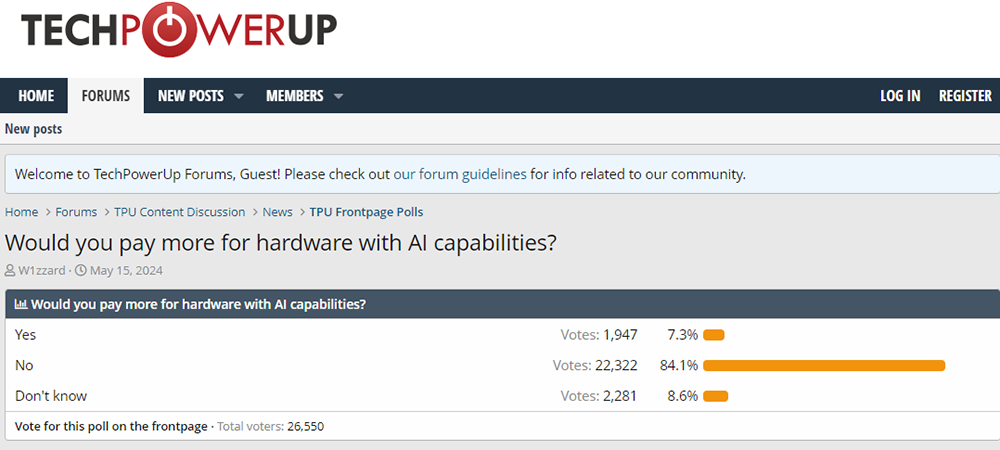Click the TechPowerUp logo
This screenshot has height=450, width=1000.
click(178, 31)
